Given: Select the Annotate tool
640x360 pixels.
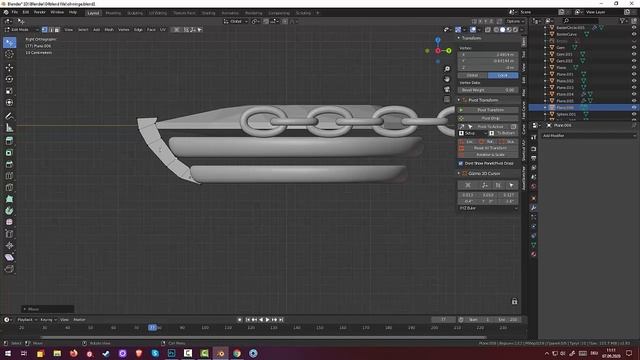Looking at the screenshot, I should [9, 116].
